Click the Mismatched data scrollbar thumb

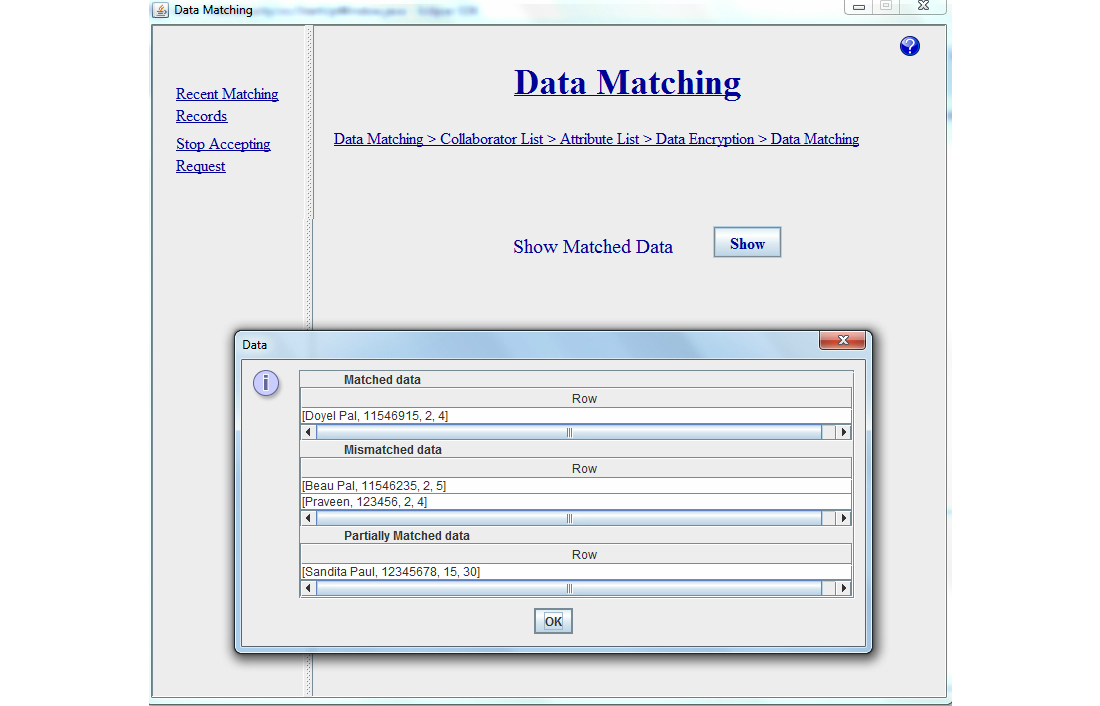[569, 519]
